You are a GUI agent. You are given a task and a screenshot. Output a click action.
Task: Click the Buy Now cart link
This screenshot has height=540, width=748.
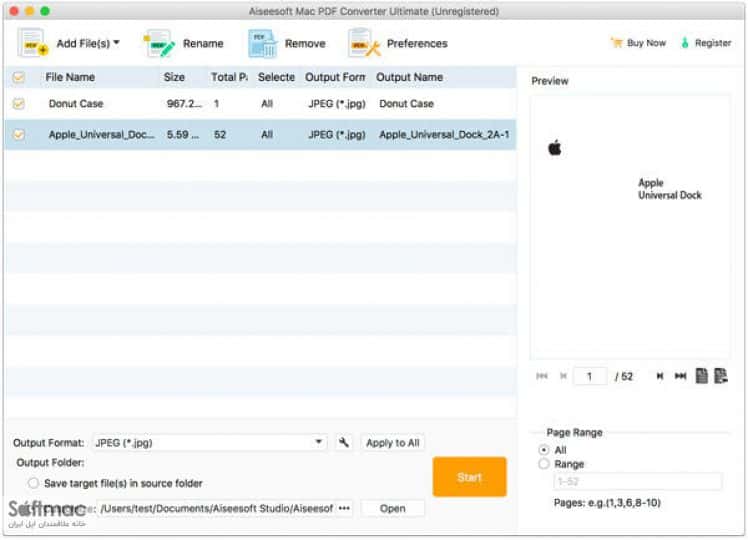pyautogui.click(x=638, y=43)
